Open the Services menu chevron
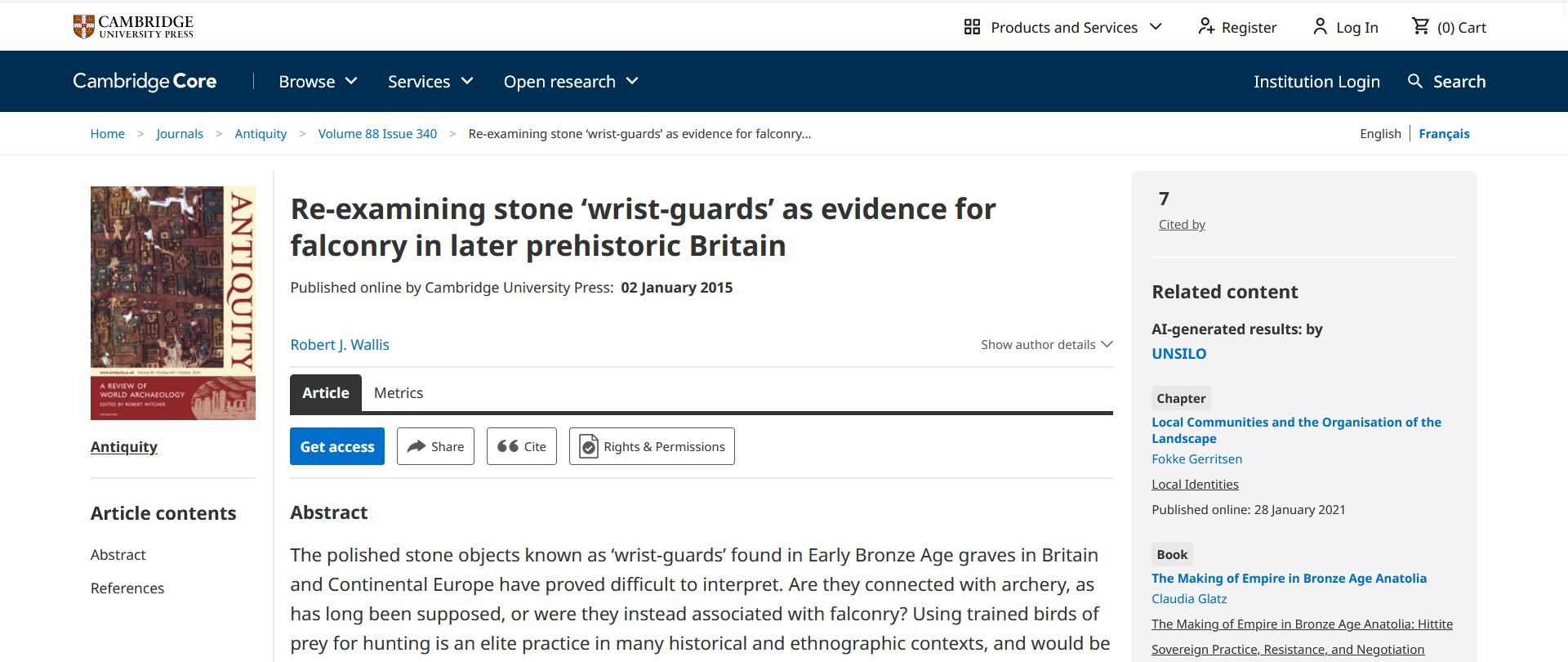This screenshot has height=662, width=1568. pyautogui.click(x=466, y=81)
